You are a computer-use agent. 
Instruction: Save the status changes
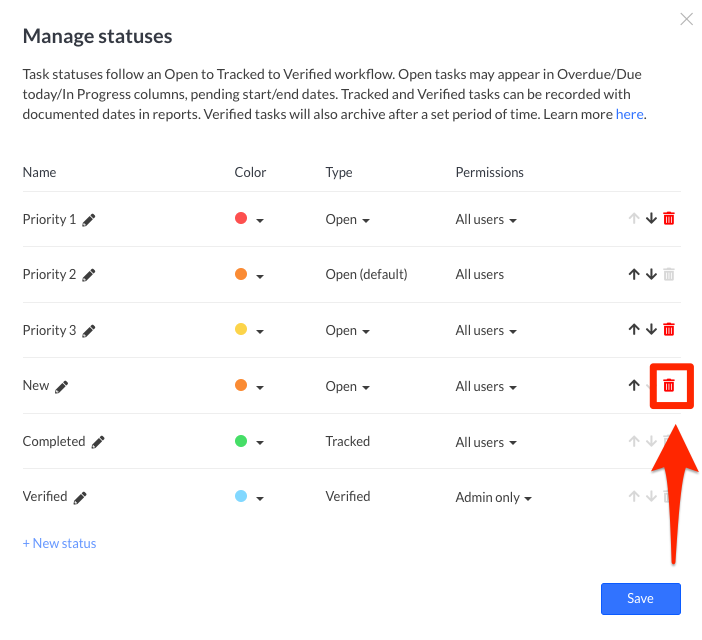click(x=640, y=599)
